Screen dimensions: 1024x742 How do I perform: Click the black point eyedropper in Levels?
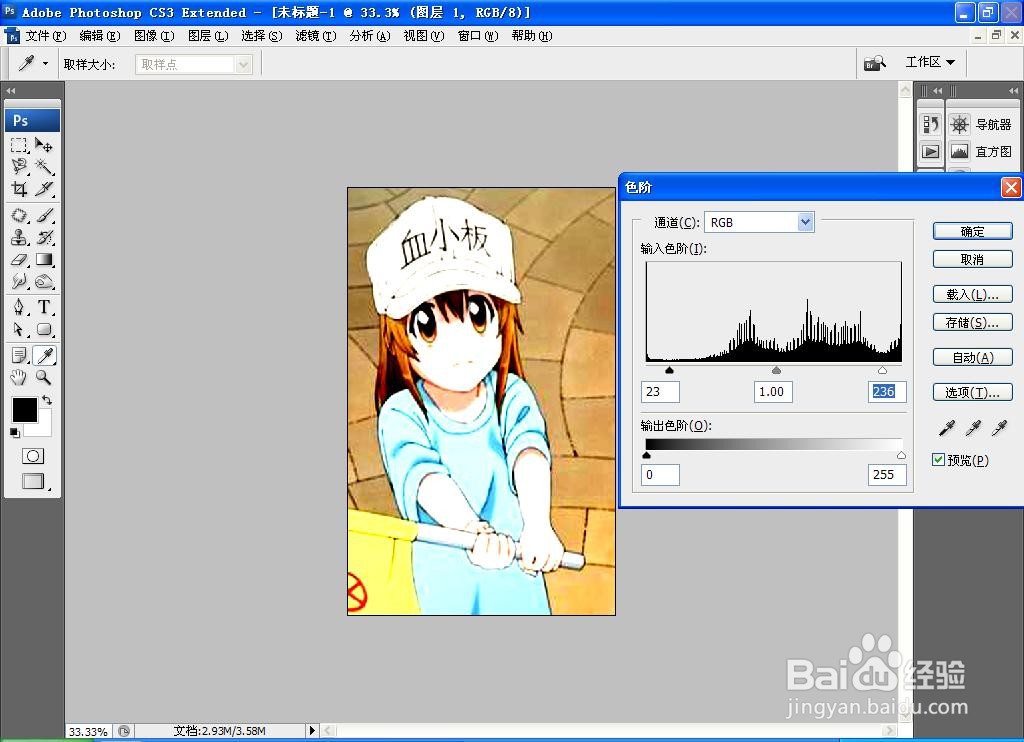click(x=946, y=428)
